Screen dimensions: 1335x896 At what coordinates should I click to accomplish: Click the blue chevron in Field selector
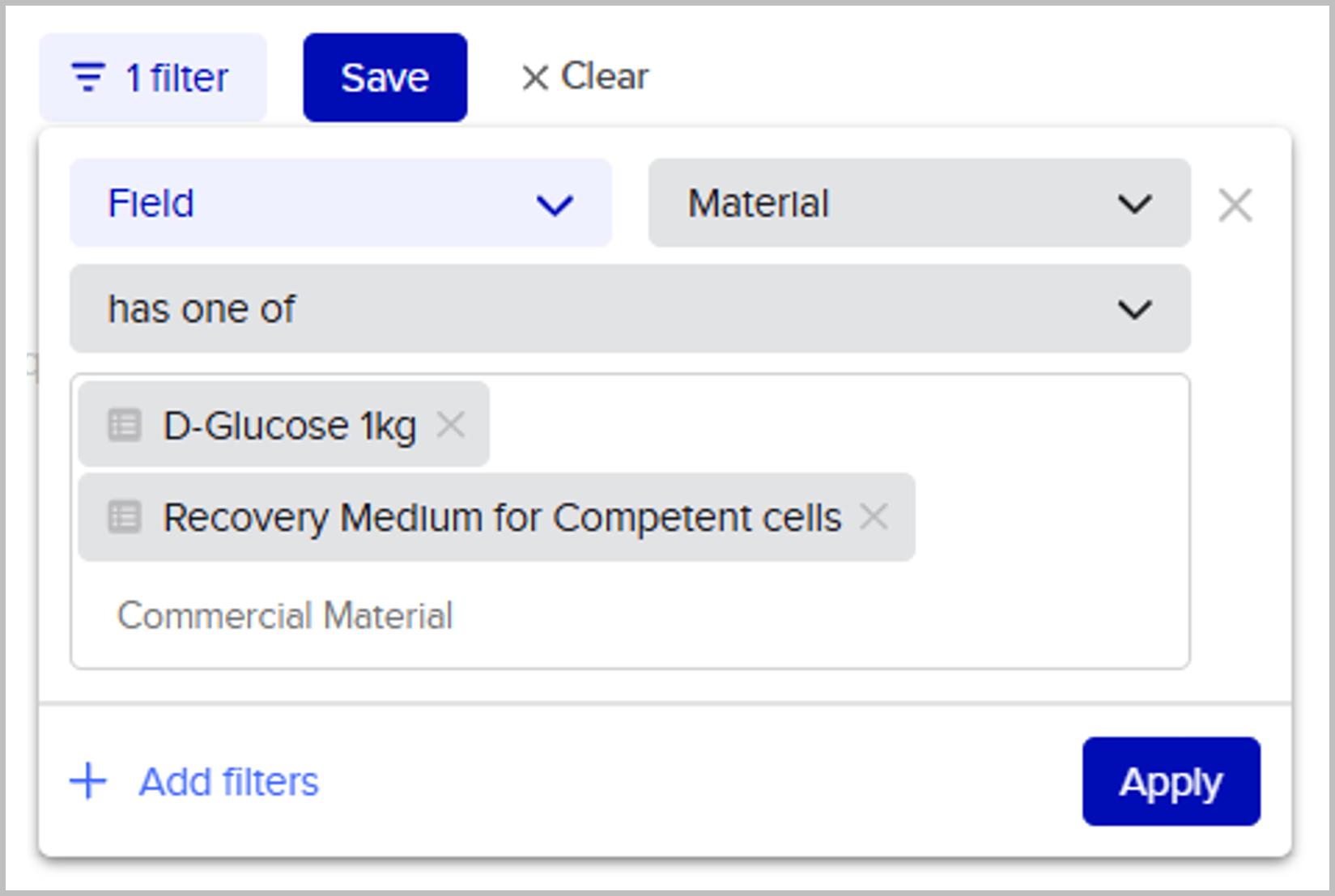click(555, 205)
